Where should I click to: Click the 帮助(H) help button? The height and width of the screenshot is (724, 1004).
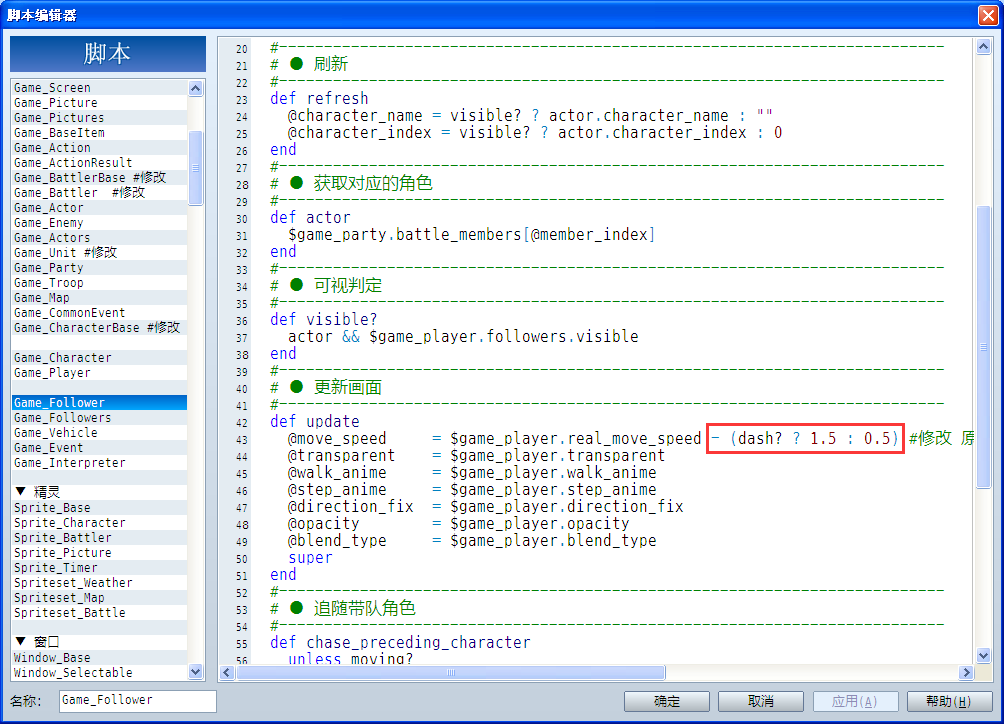[950, 701]
